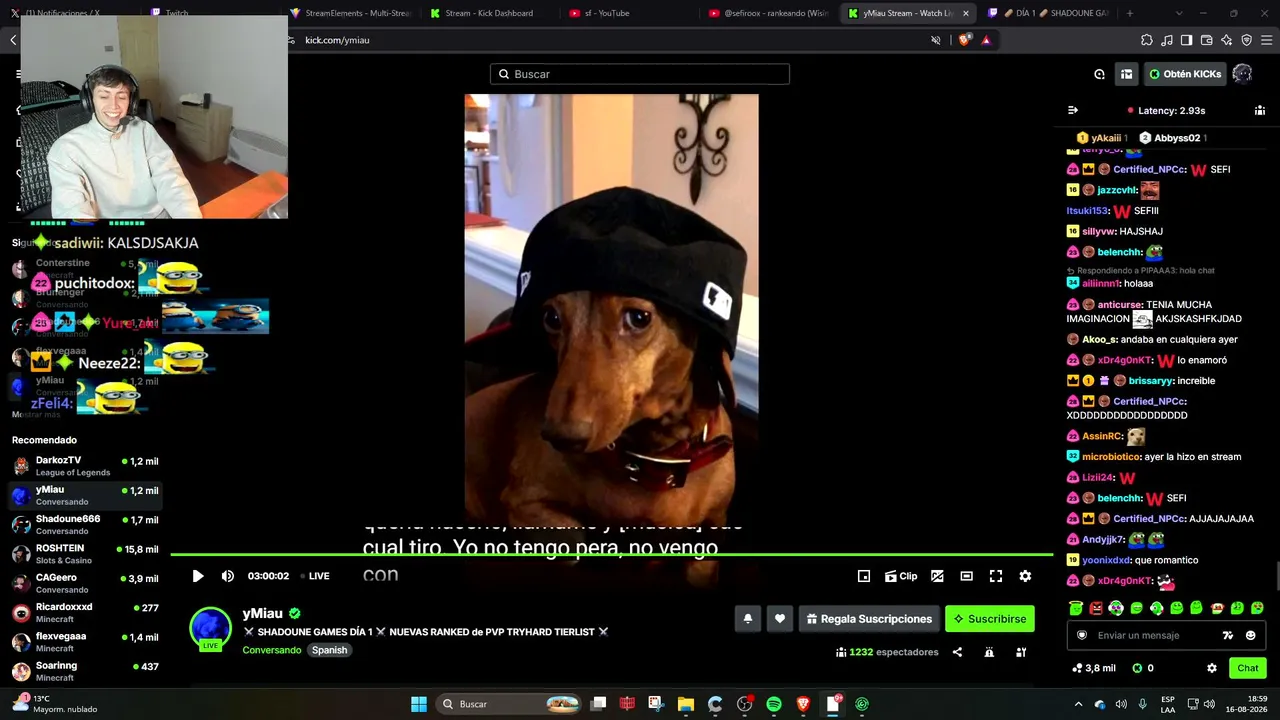The width and height of the screenshot is (1280, 720).
Task: Focus the Buscar search field on Kick
Action: [x=640, y=74]
